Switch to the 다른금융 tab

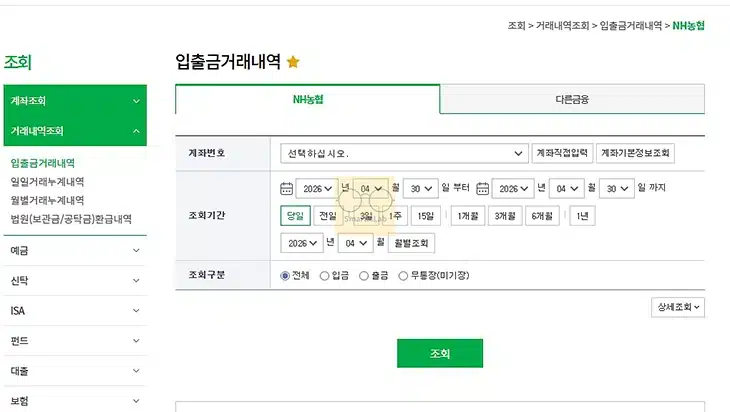[572, 99]
